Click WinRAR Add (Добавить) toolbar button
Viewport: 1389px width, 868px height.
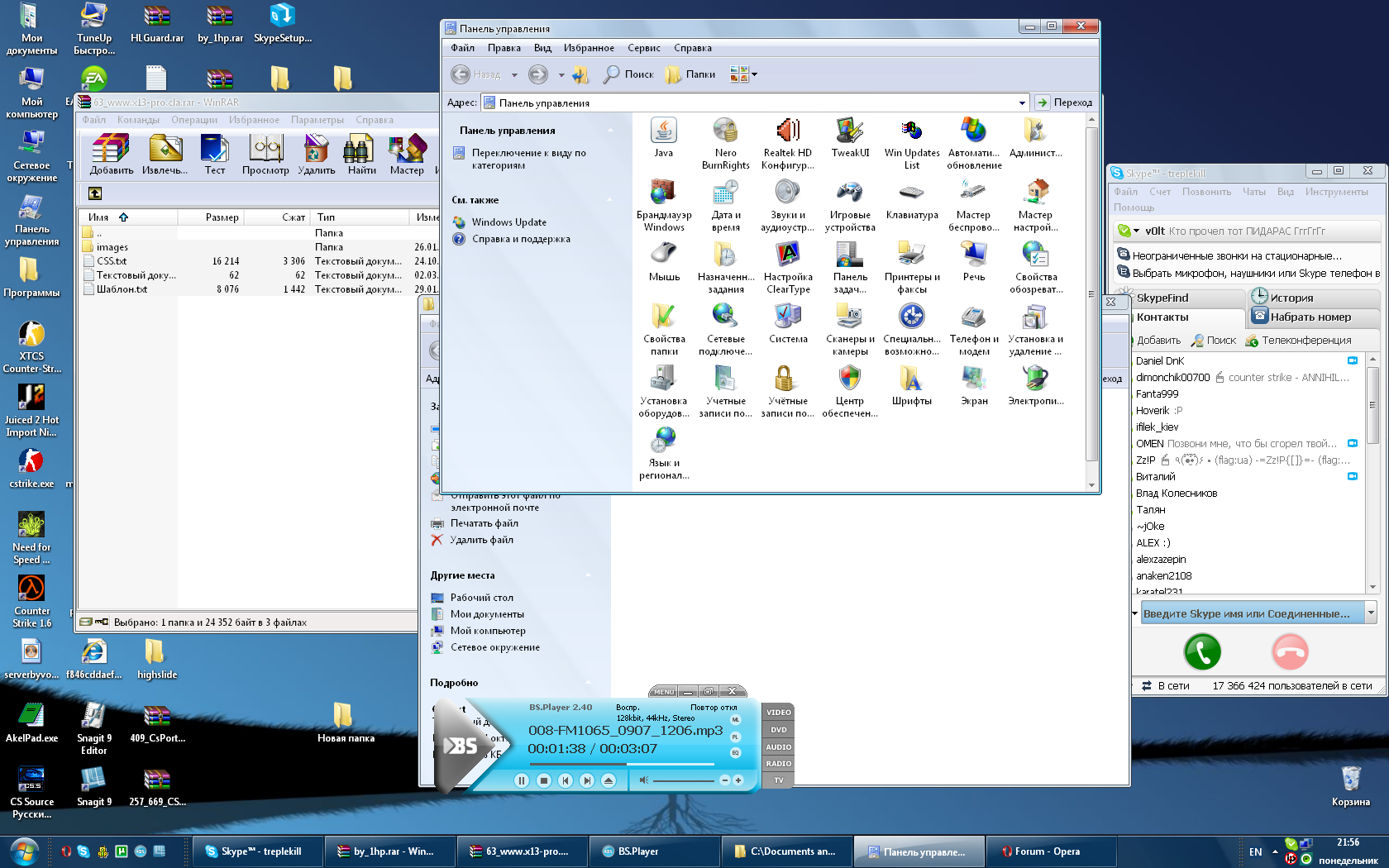point(112,154)
